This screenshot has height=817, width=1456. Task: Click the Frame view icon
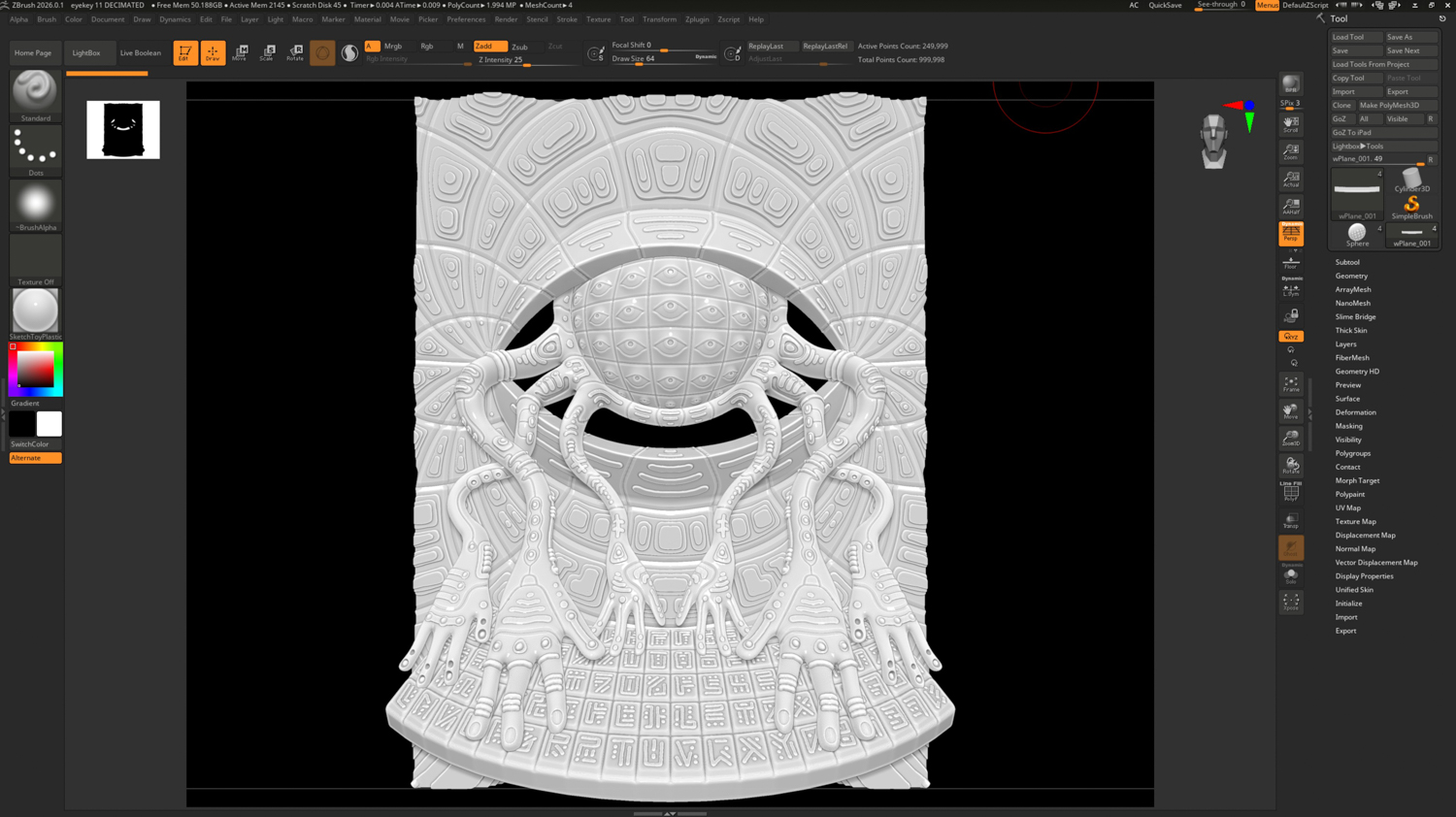point(1290,384)
